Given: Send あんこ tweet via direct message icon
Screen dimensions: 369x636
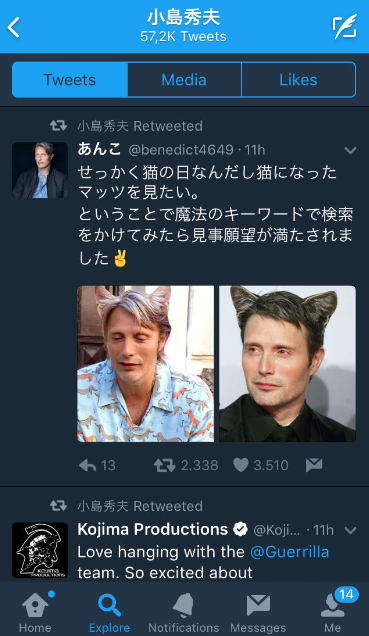Looking at the screenshot, I should (x=314, y=465).
